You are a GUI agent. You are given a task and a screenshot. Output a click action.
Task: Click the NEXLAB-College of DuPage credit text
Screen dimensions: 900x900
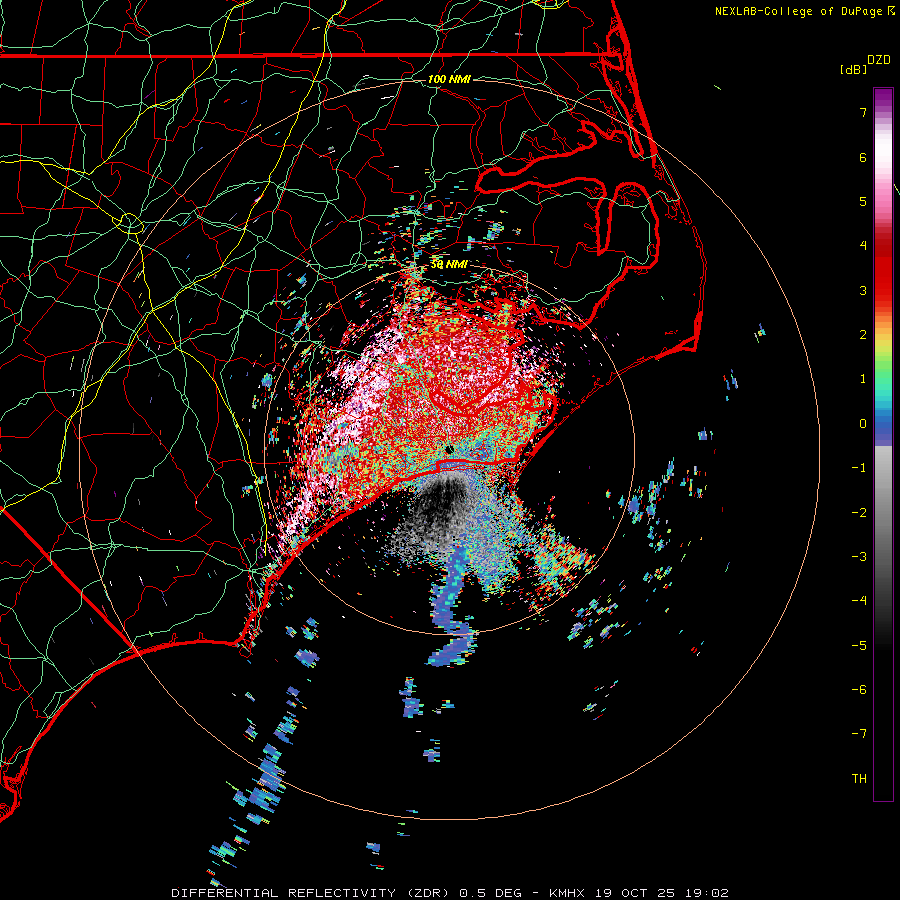798,11
